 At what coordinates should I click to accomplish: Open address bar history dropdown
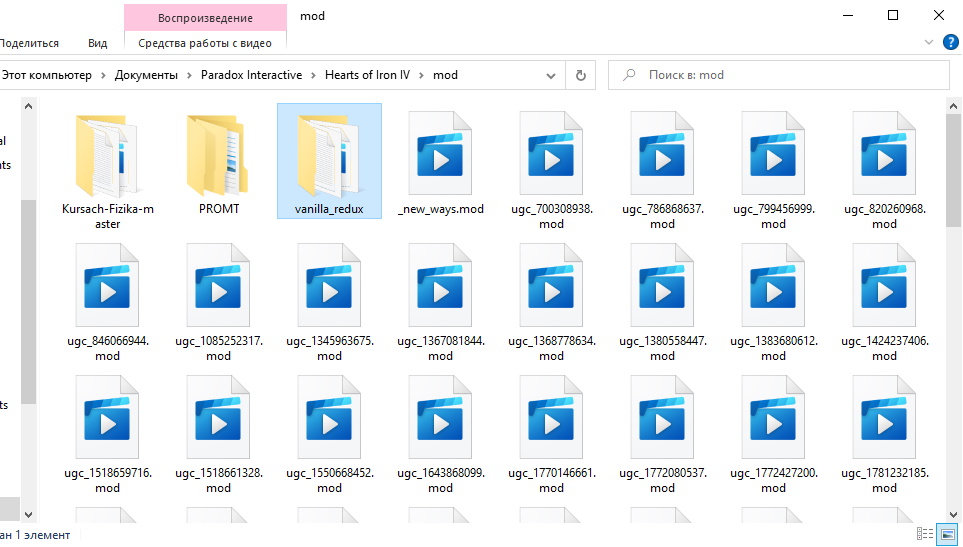click(x=551, y=76)
